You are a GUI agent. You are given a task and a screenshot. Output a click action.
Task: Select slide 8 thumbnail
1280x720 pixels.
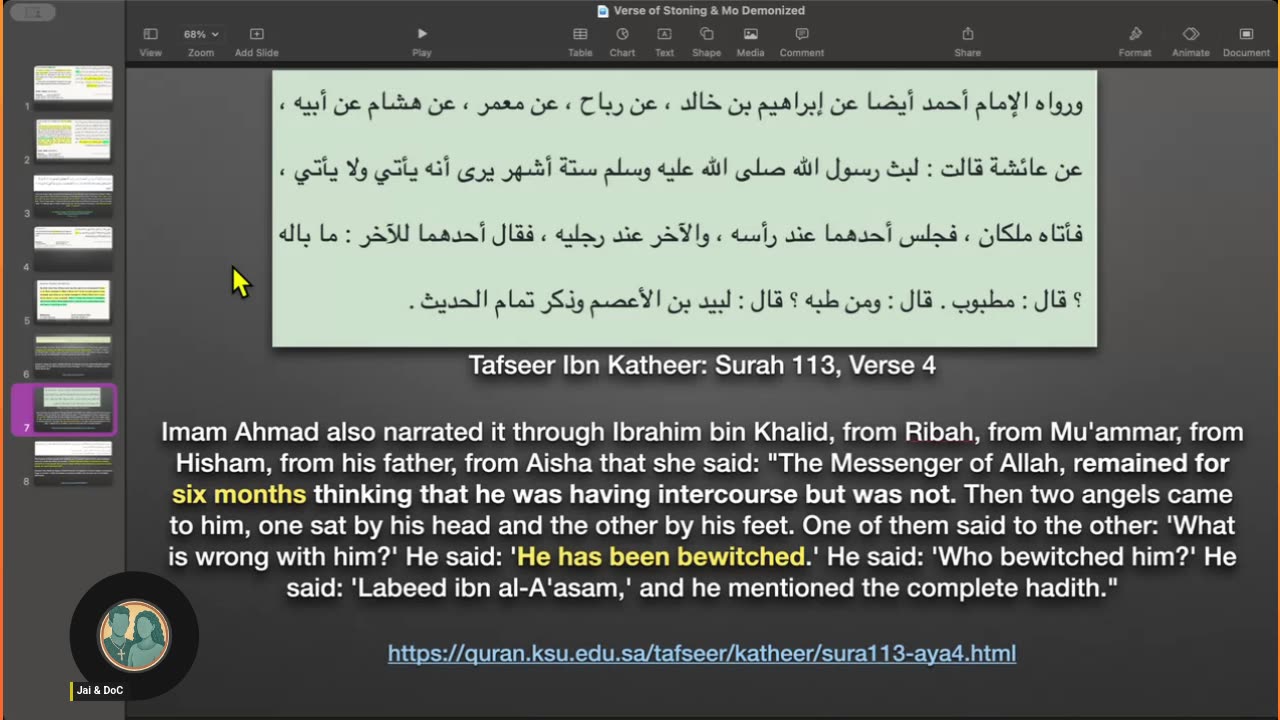coord(73,462)
